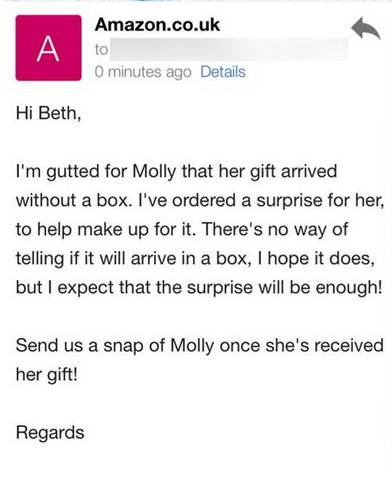The width and height of the screenshot is (392, 483).
Task: Open the pink "A" sender avatar
Action: [48, 48]
